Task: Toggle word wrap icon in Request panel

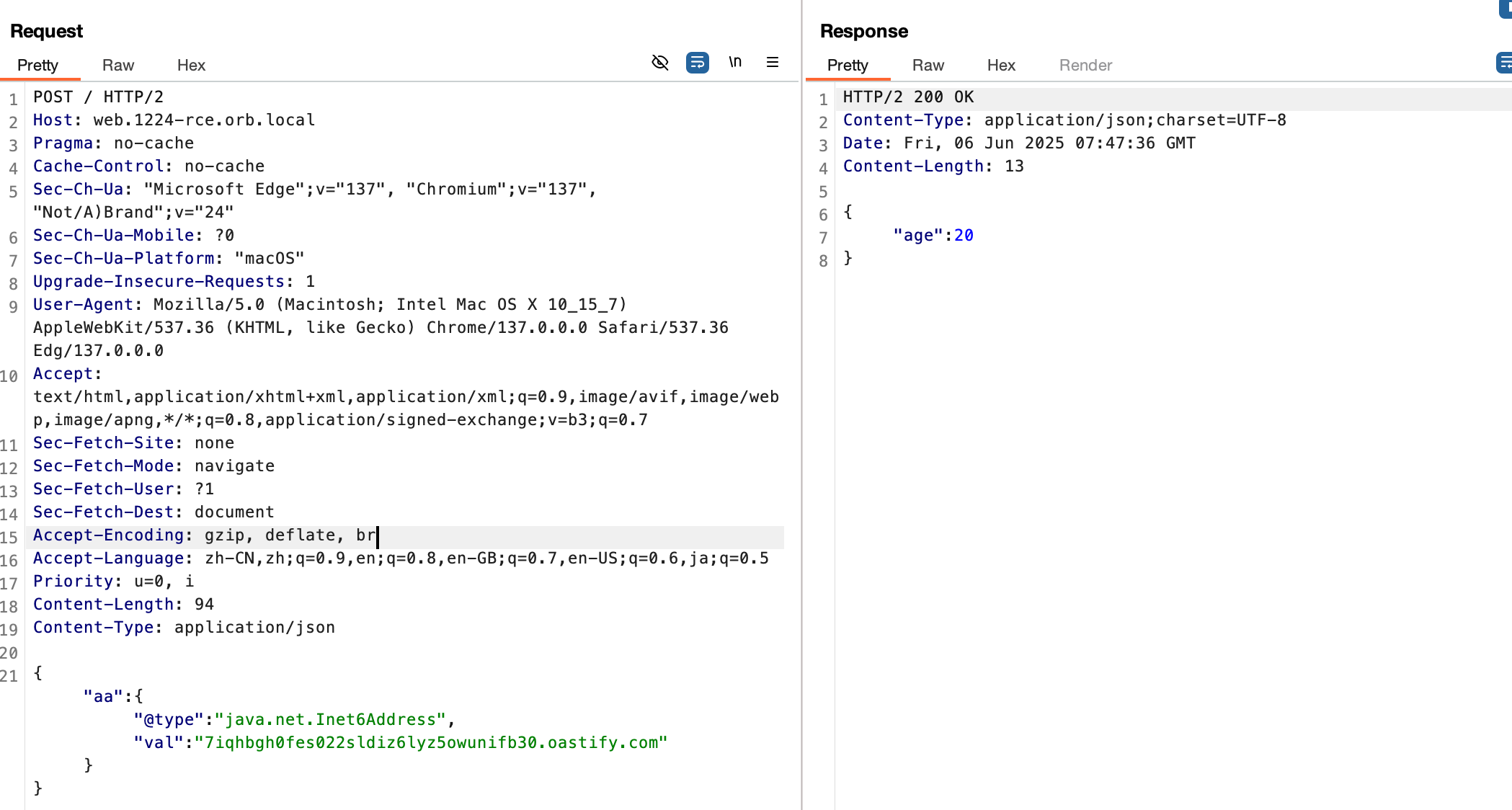Action: pyautogui.click(x=698, y=63)
